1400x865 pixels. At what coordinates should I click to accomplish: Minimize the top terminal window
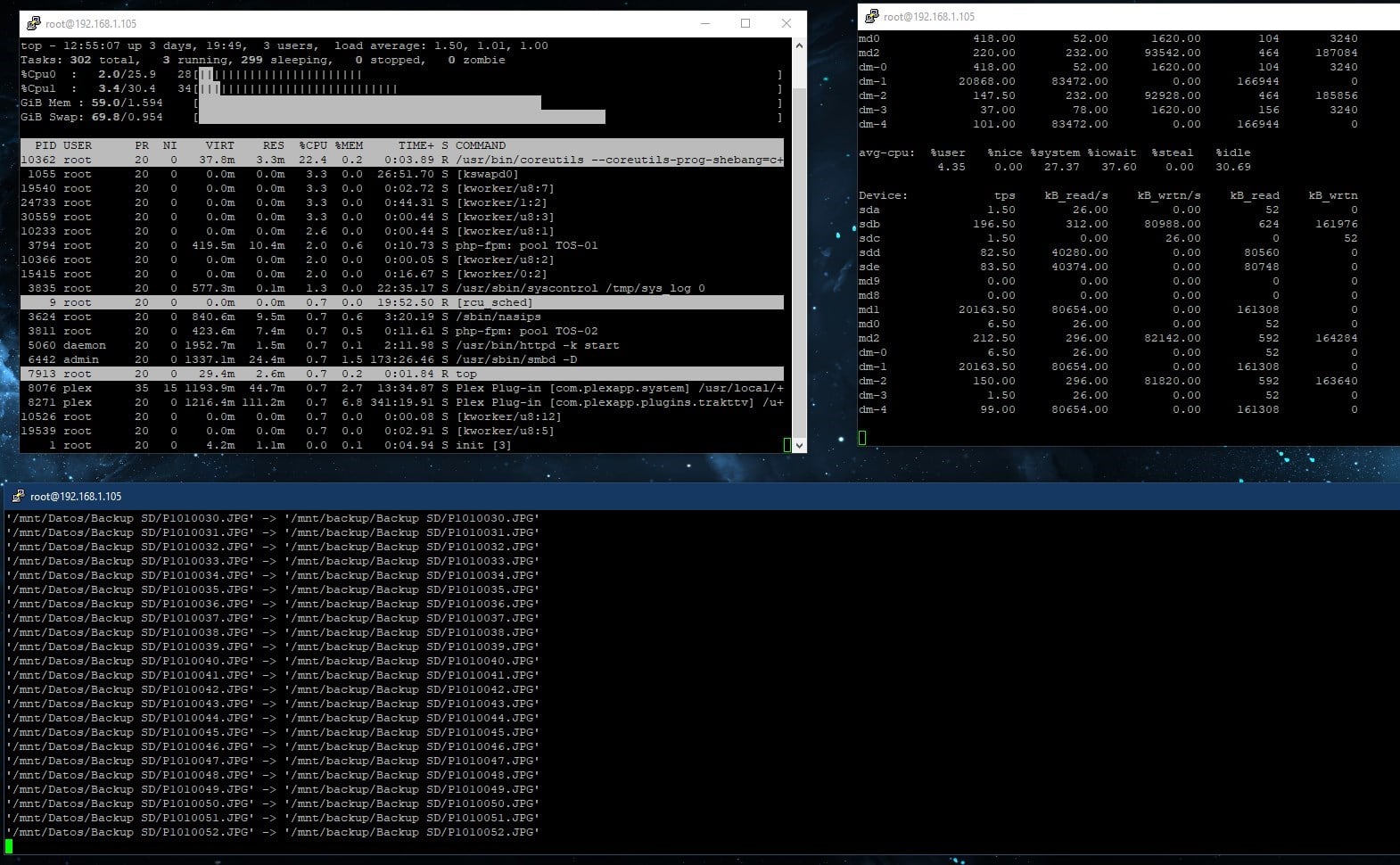(x=704, y=24)
